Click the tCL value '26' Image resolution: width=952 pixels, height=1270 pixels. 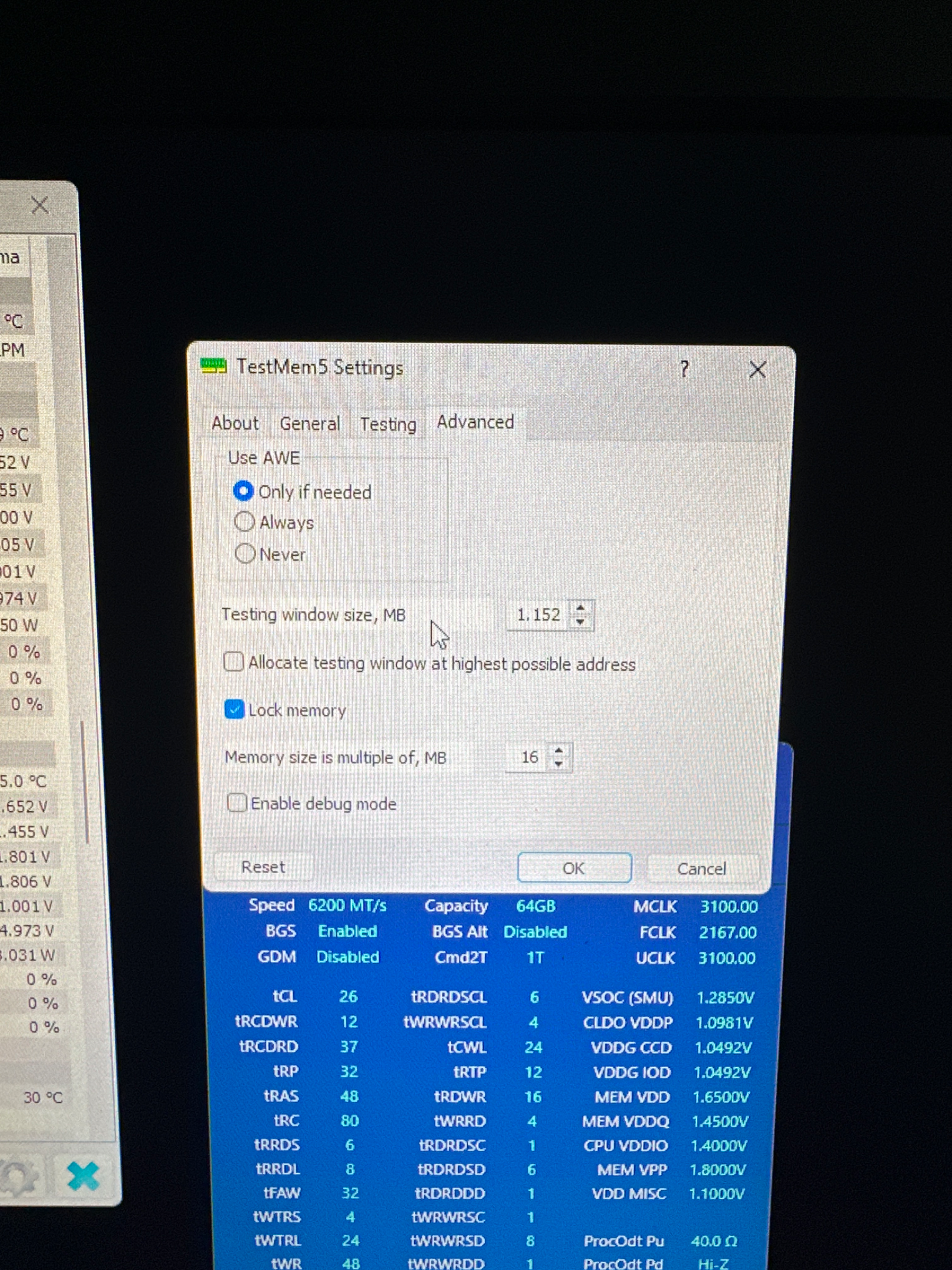[x=348, y=996]
